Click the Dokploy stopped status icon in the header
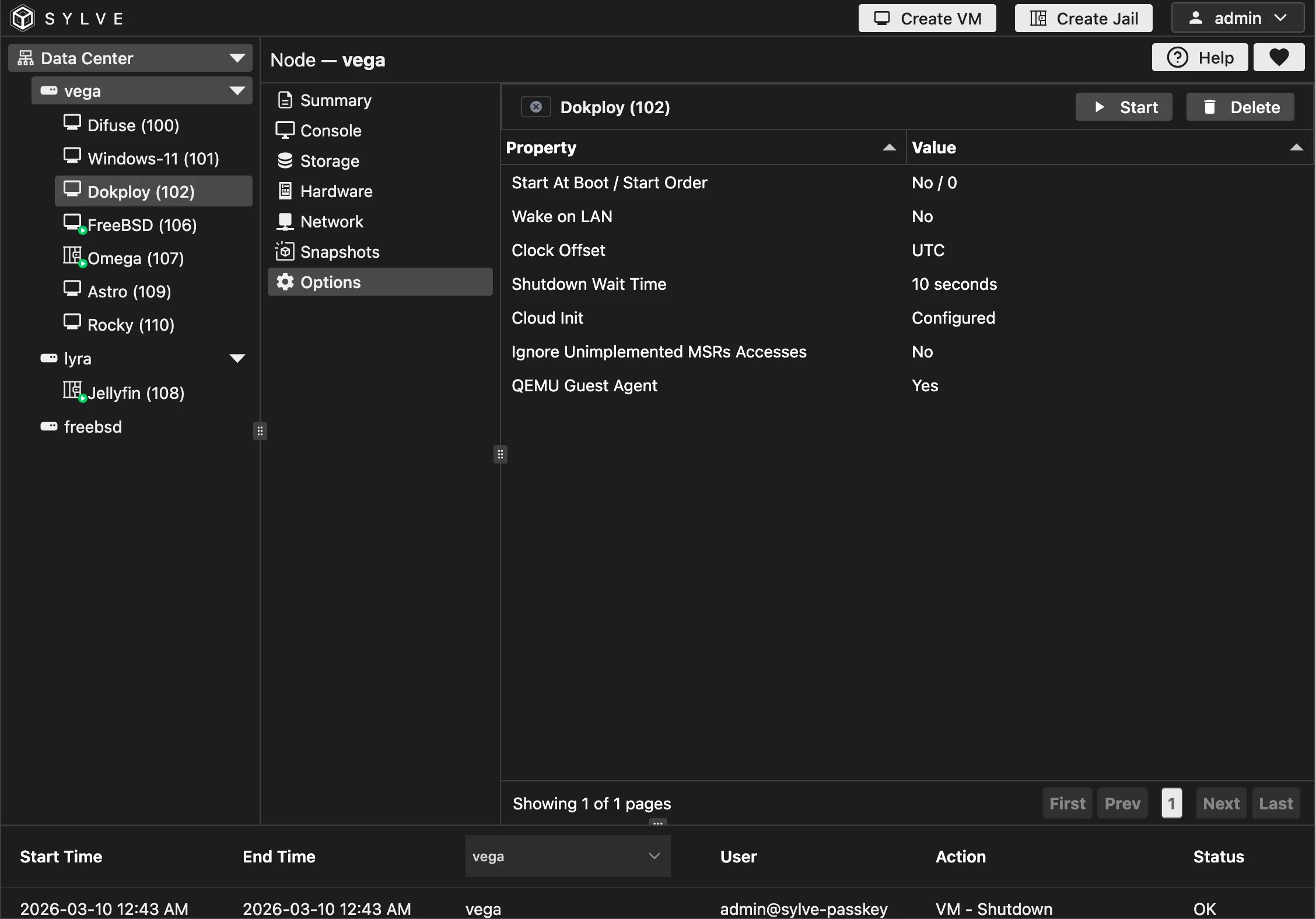 [535, 107]
